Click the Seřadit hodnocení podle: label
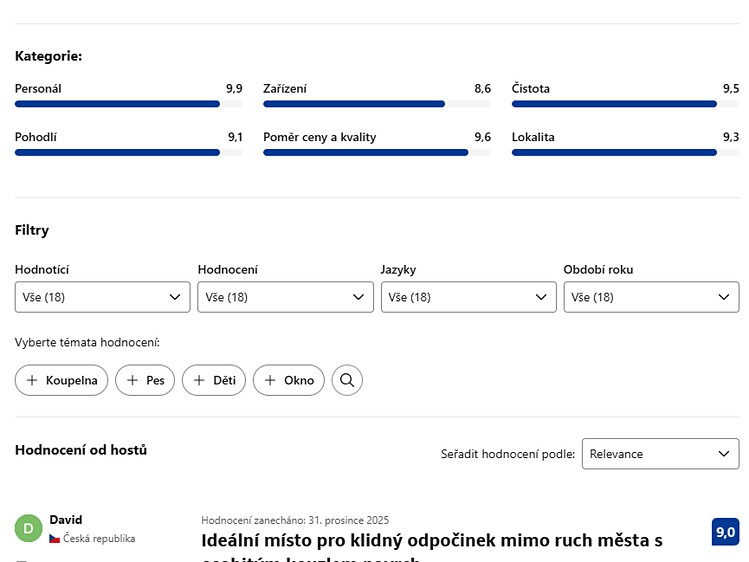749x562 pixels. (x=508, y=454)
